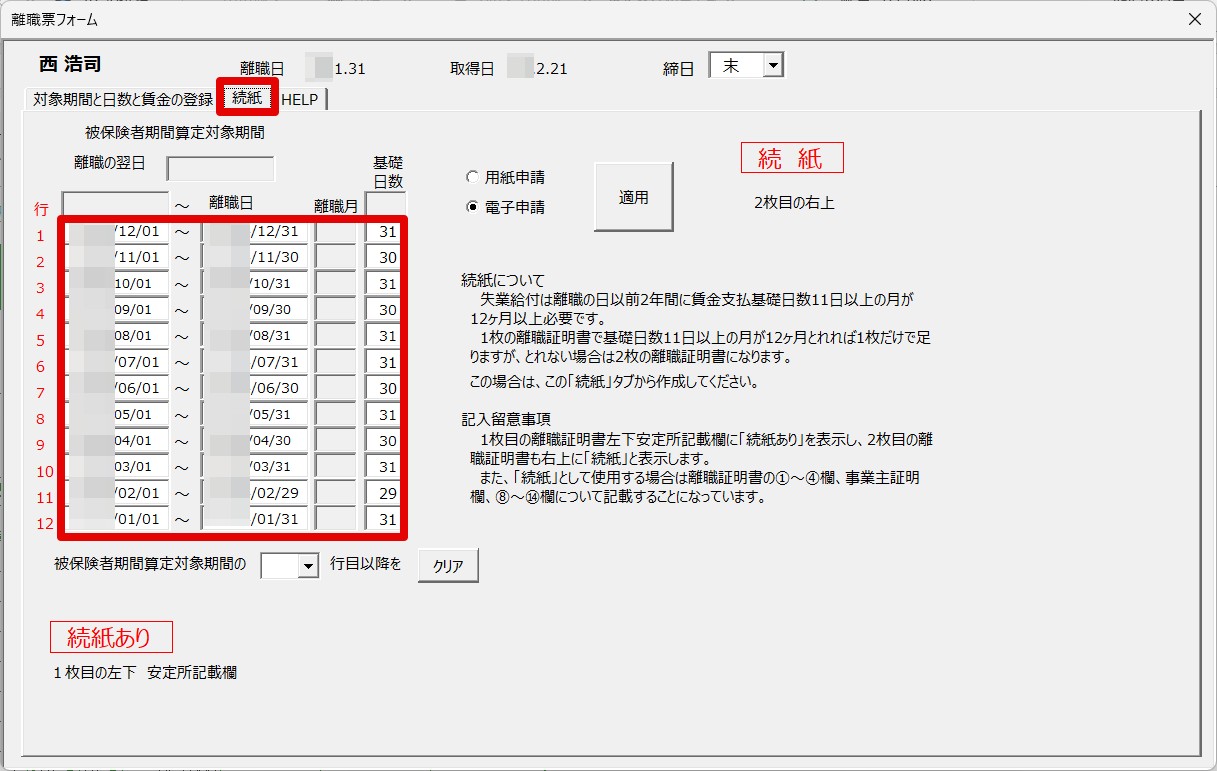
Task: Click the red 続紙 label box
Action: click(x=792, y=158)
